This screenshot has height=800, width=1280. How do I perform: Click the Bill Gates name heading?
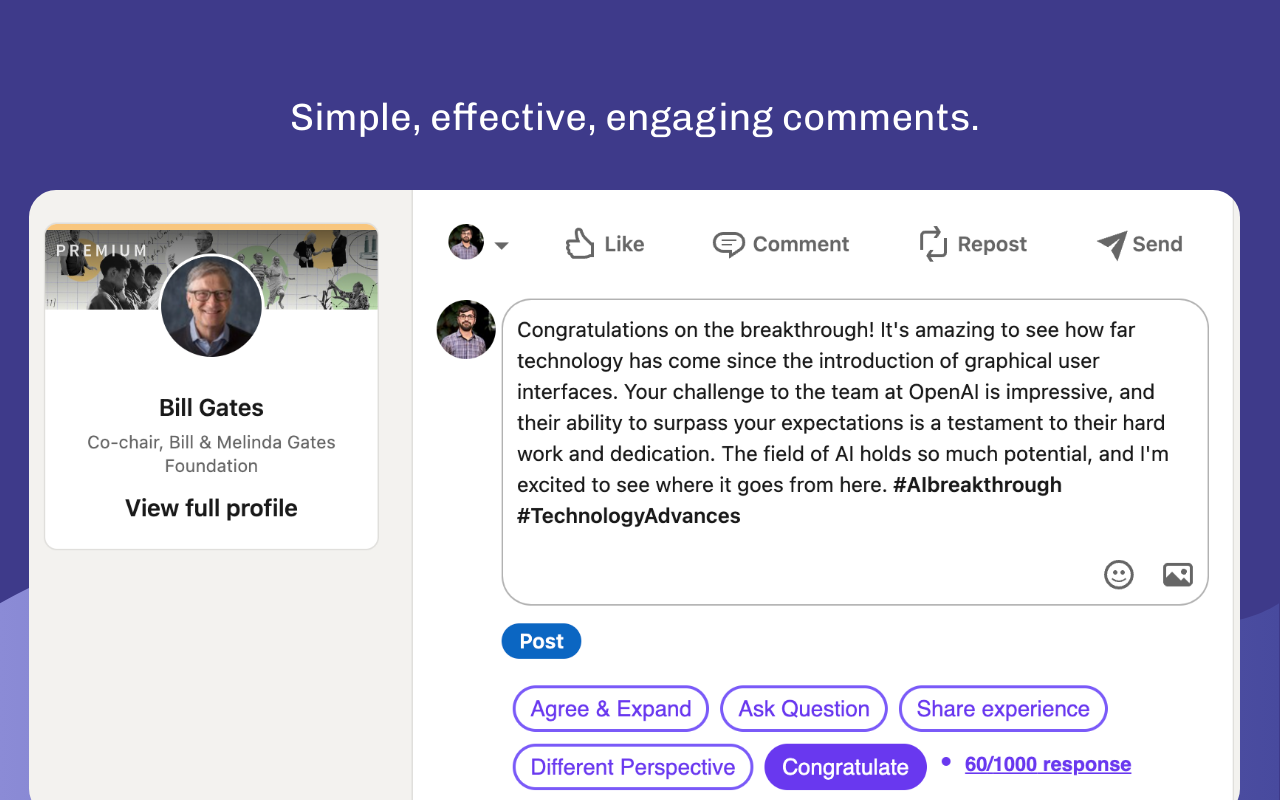tap(211, 408)
